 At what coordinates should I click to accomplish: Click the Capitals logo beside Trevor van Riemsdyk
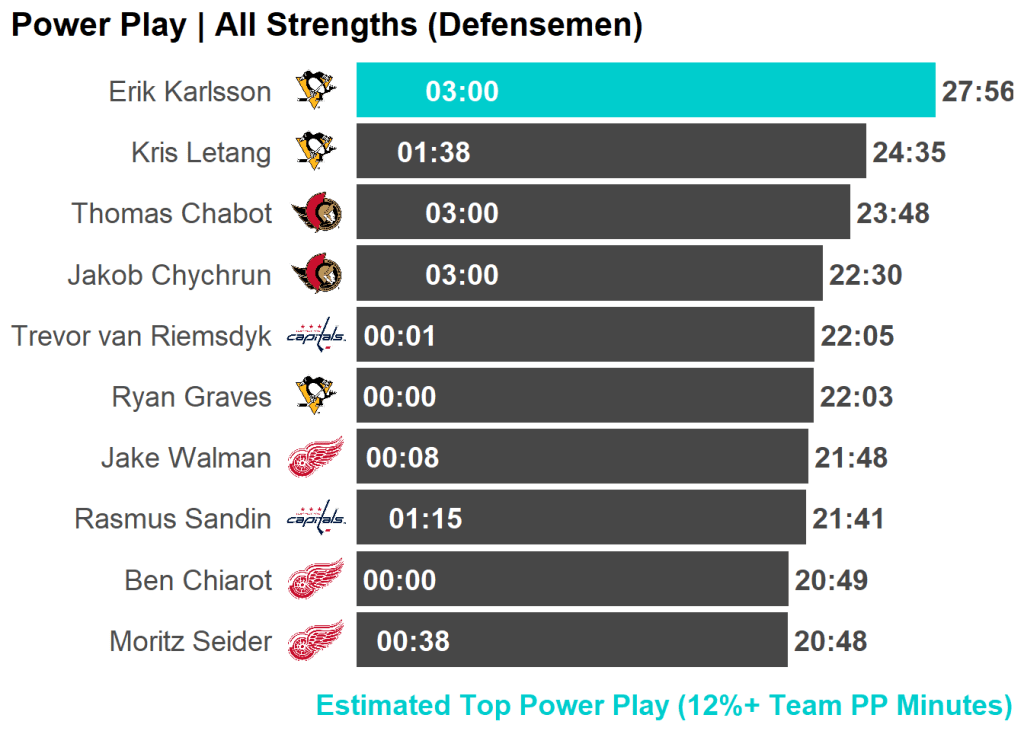(x=316, y=335)
